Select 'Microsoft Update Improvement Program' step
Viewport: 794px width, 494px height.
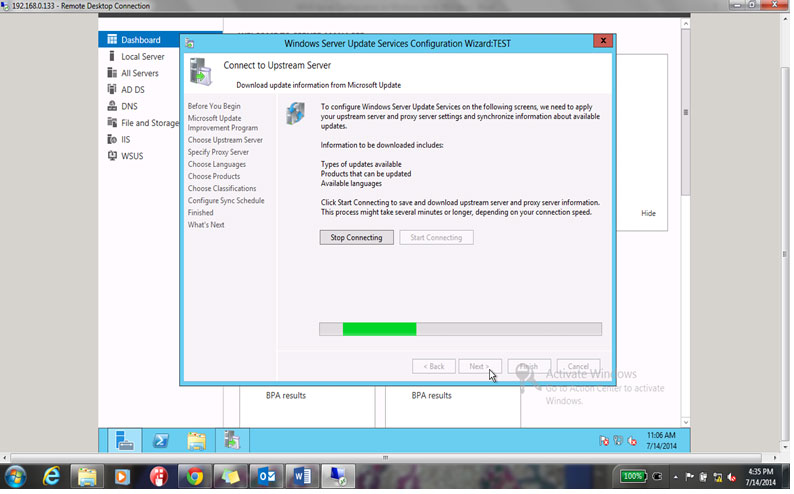[223, 123]
